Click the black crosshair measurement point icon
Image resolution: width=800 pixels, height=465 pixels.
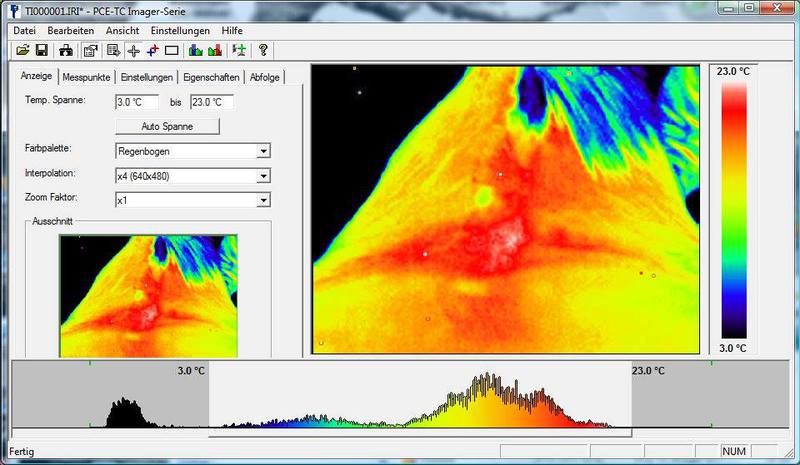[133, 50]
